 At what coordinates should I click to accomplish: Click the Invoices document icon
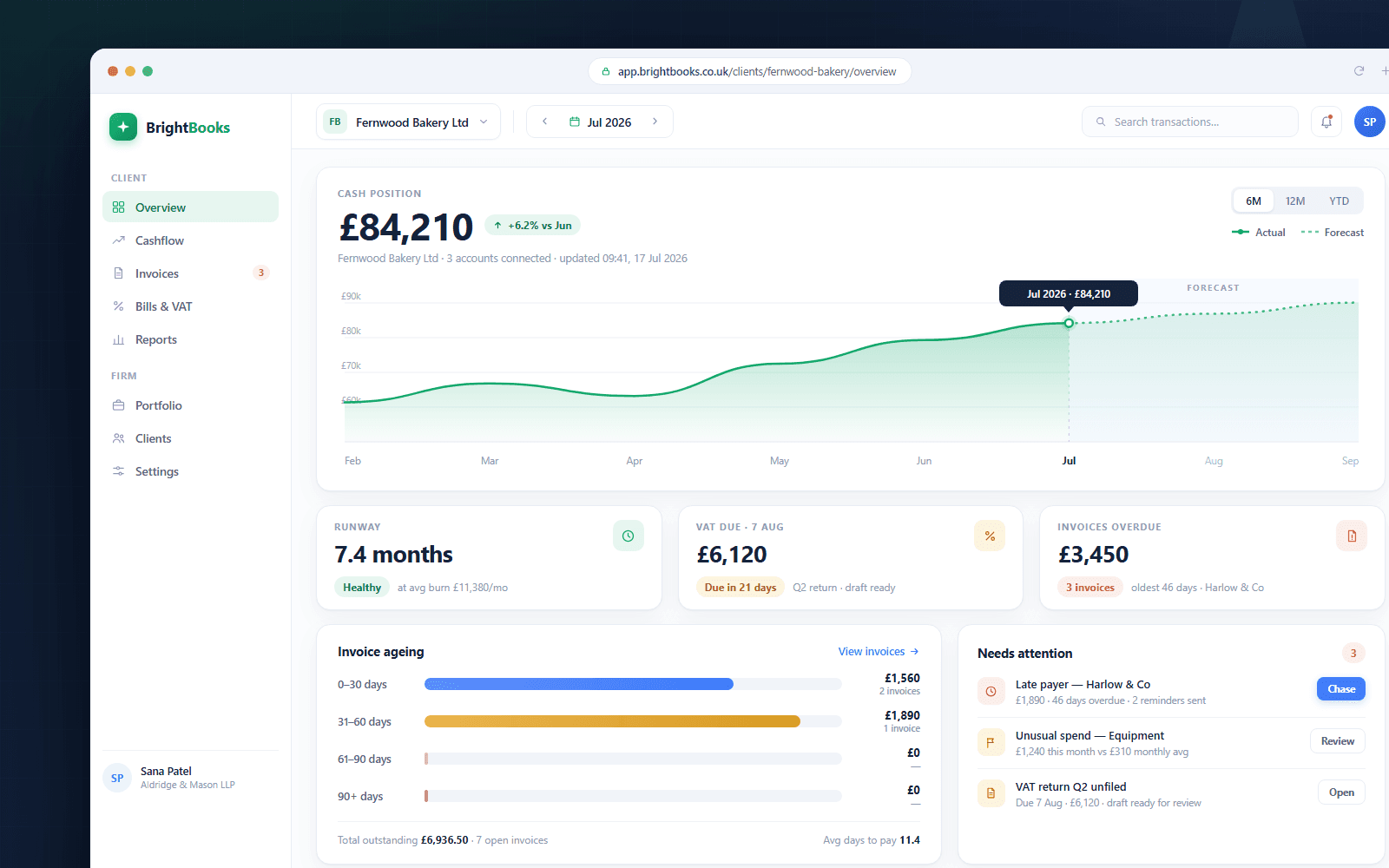[x=119, y=273]
